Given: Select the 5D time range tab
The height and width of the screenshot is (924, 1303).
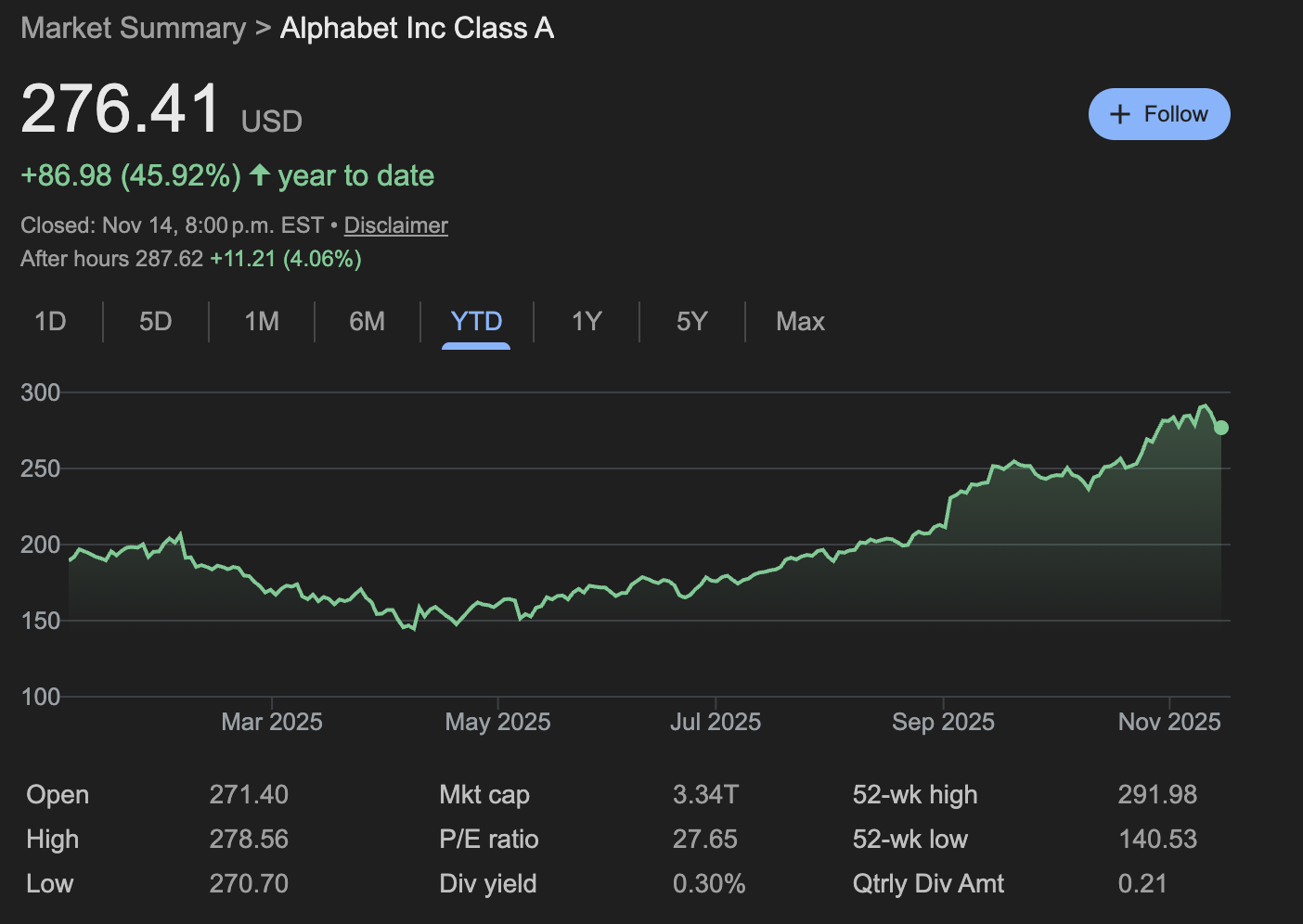Looking at the screenshot, I should click(155, 322).
